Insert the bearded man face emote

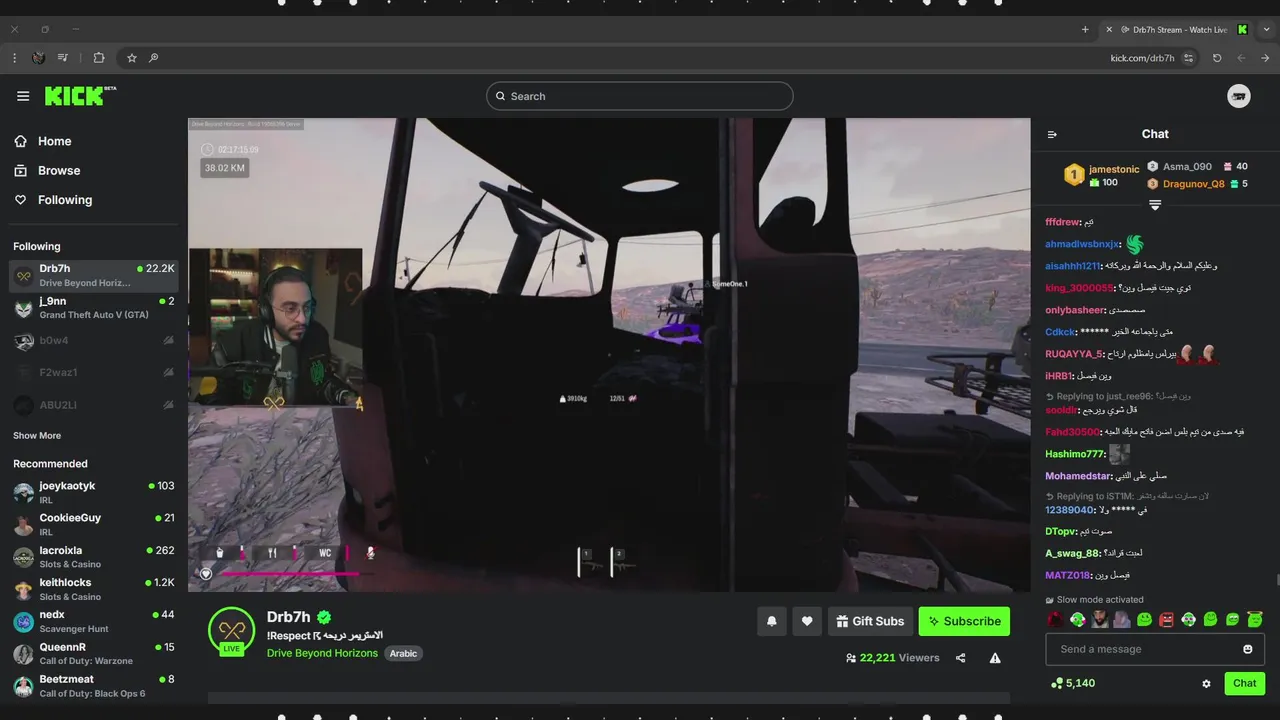[1100, 620]
